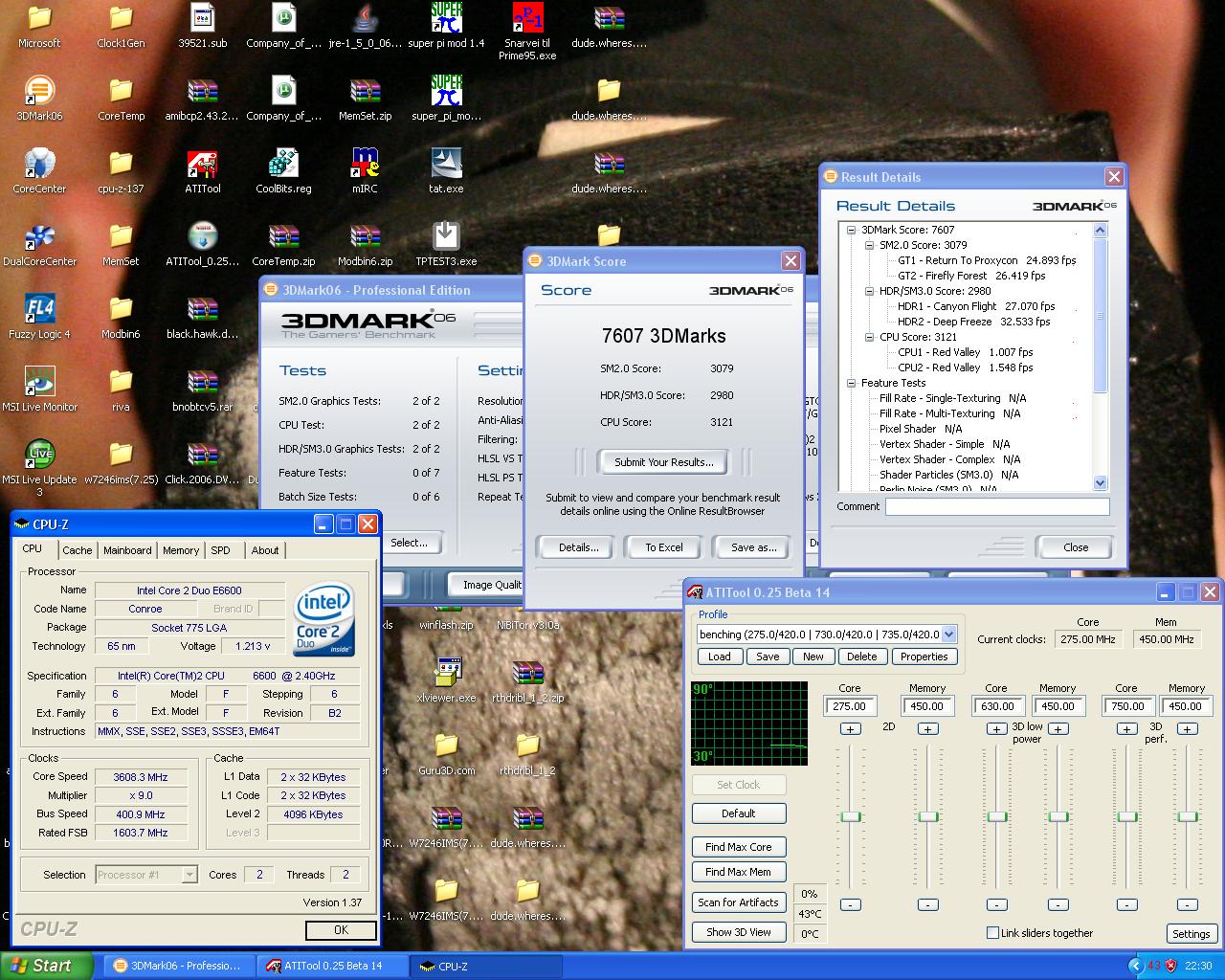This screenshot has width=1225, height=980.
Task: Open the riva folder icon
Action: click(121, 389)
